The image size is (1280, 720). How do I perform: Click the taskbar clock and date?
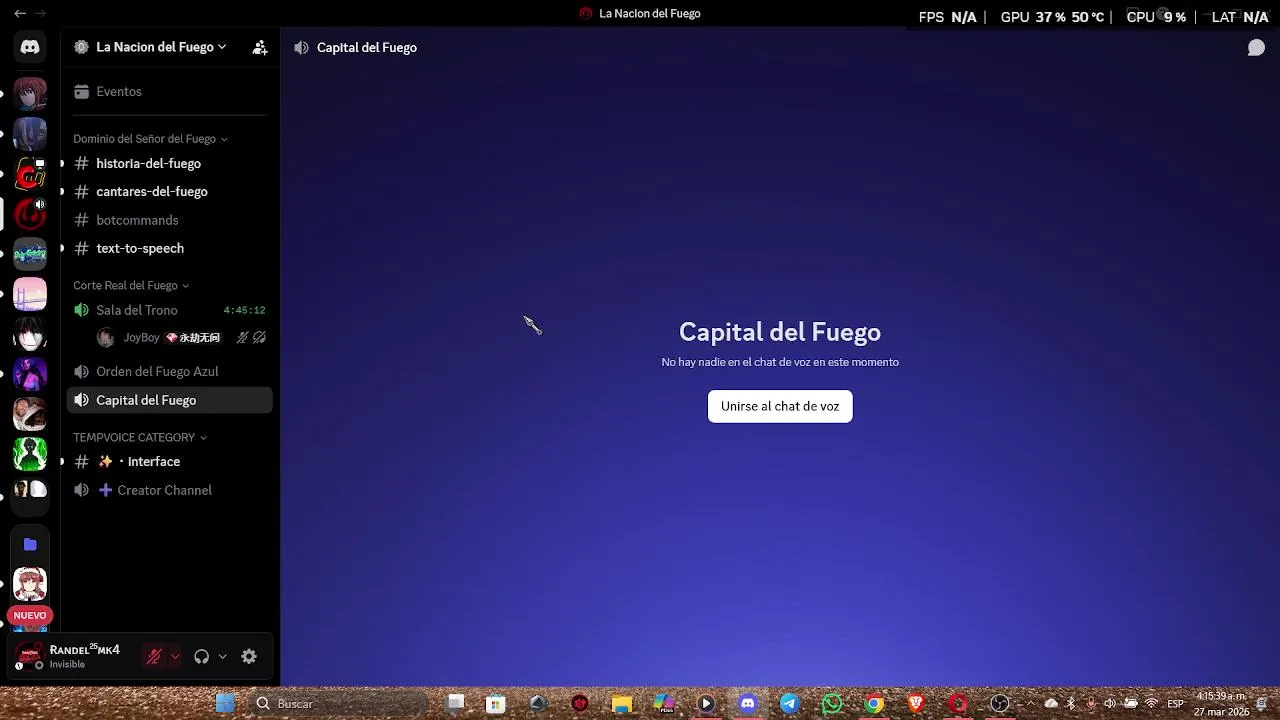[1222, 704]
